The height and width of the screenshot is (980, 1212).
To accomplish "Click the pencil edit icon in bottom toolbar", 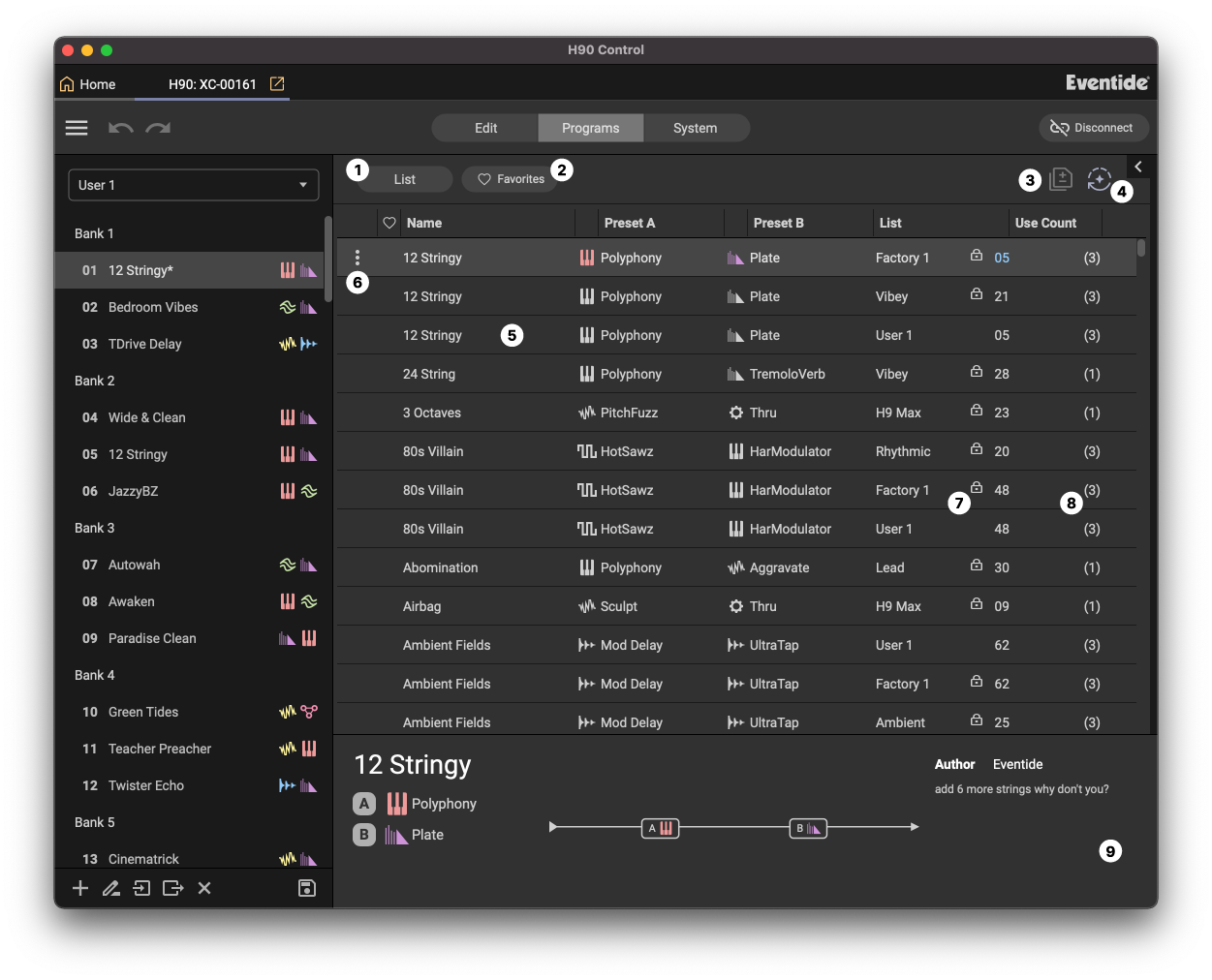I will (111, 888).
